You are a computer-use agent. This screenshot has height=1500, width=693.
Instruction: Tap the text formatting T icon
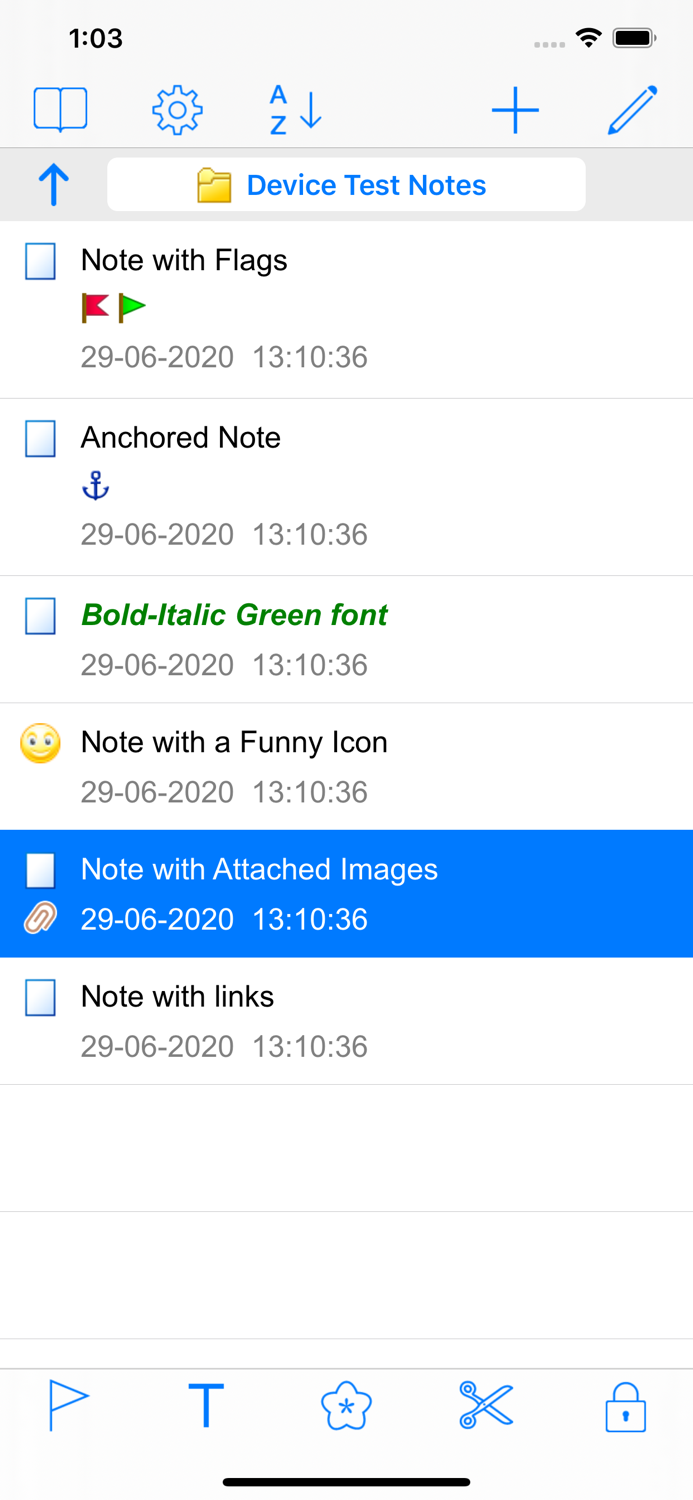pyautogui.click(x=206, y=1405)
